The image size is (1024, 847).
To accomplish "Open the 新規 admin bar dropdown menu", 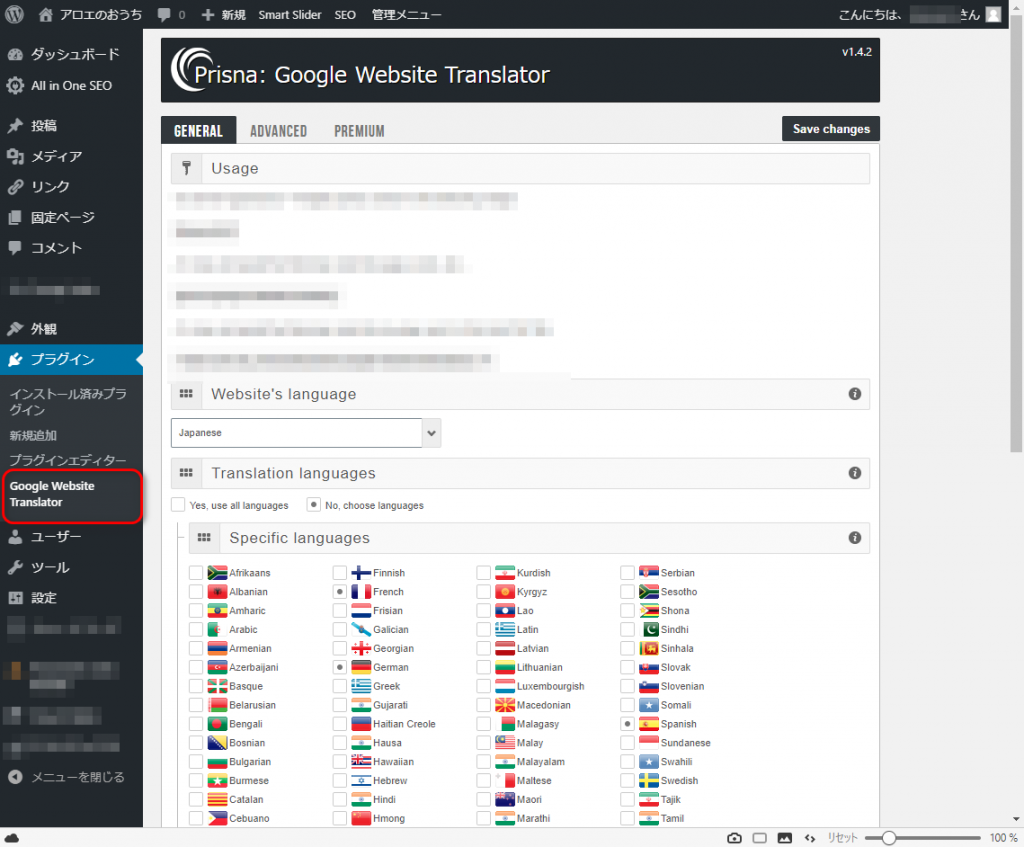I will point(223,15).
